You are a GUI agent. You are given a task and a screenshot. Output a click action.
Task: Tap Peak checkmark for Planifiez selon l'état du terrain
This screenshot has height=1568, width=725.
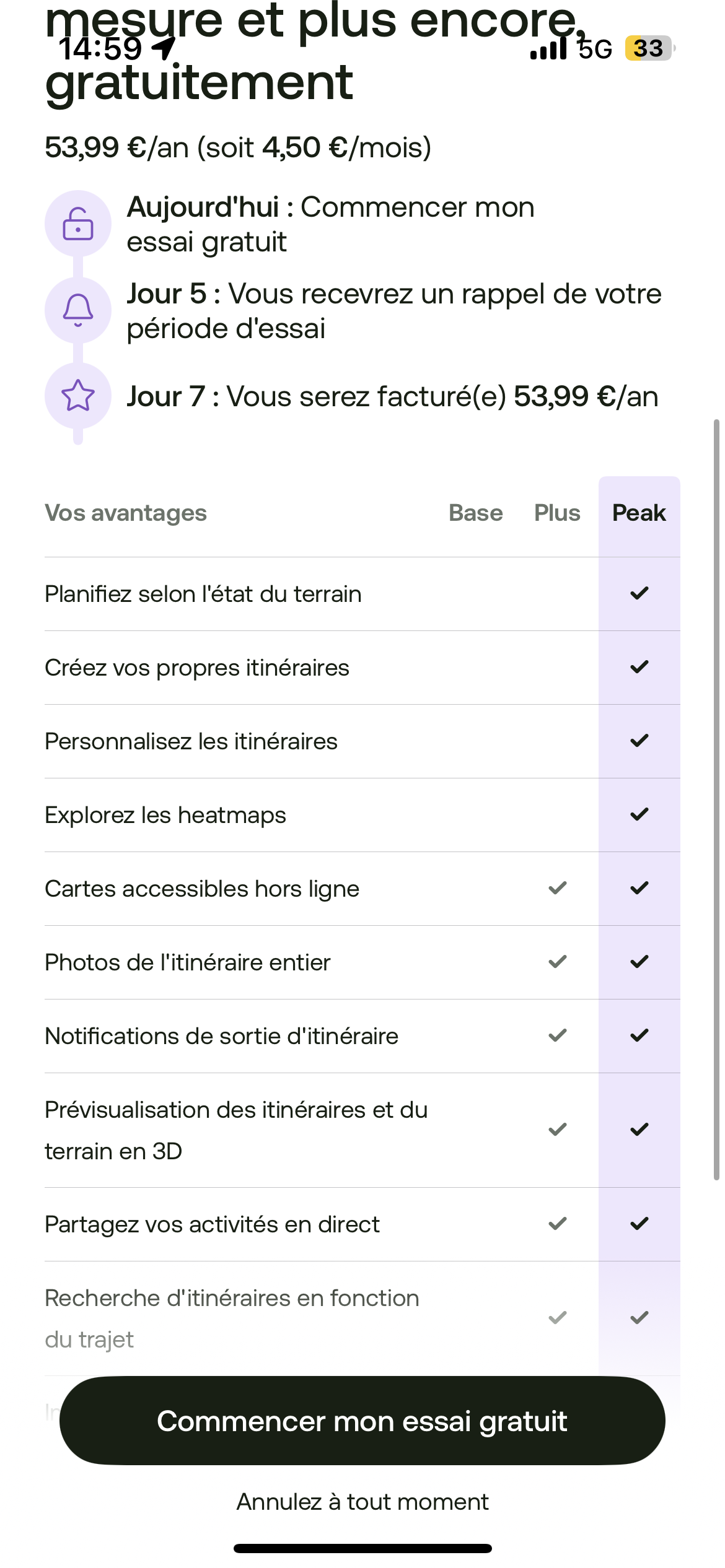(639, 593)
